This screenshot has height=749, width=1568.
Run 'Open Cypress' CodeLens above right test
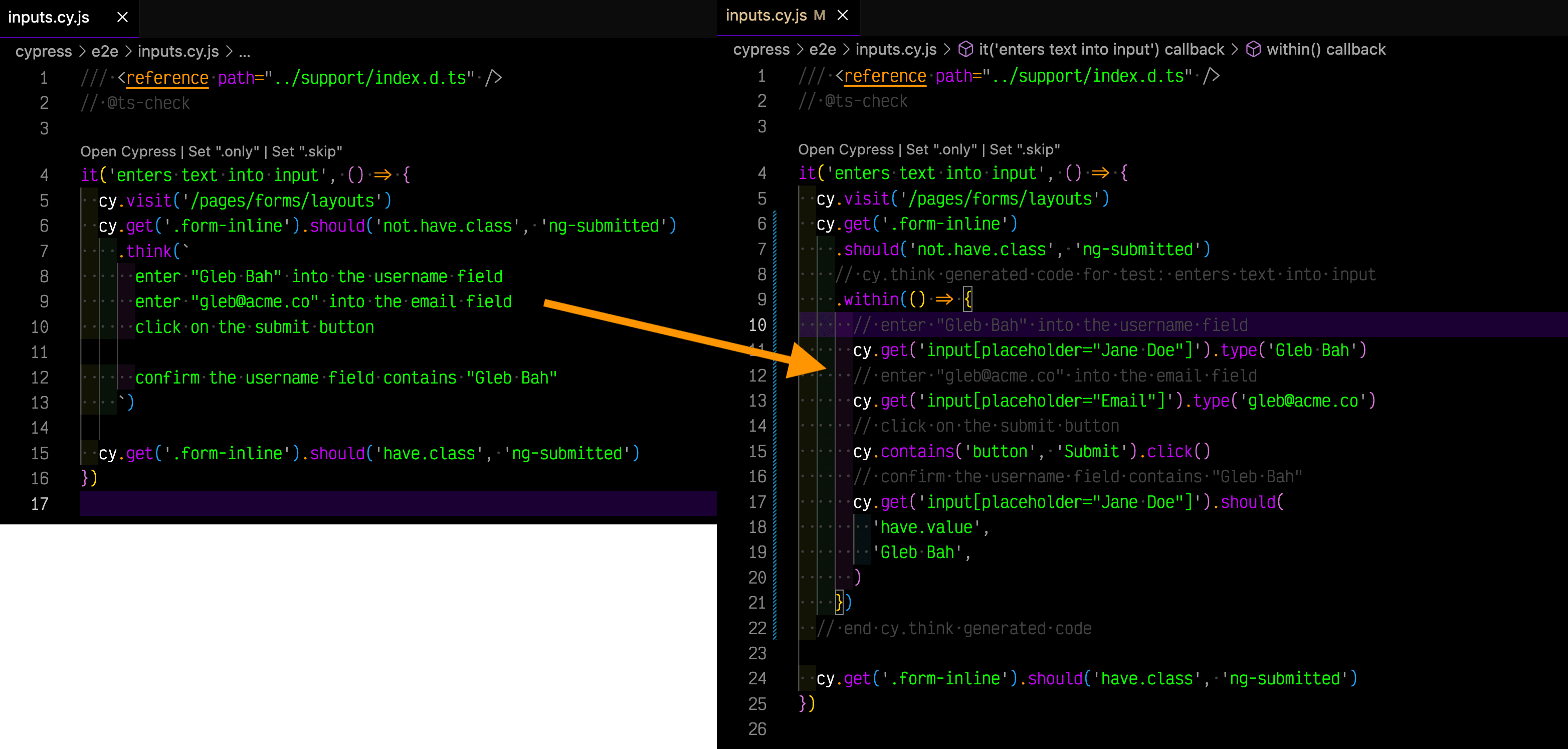(x=847, y=149)
